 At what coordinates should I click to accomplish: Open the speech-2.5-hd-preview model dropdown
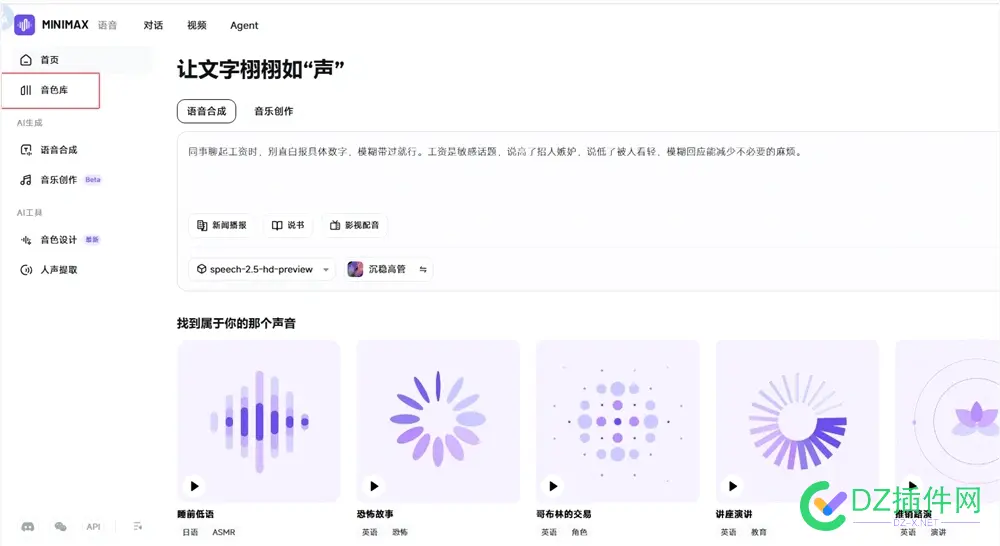(x=262, y=269)
